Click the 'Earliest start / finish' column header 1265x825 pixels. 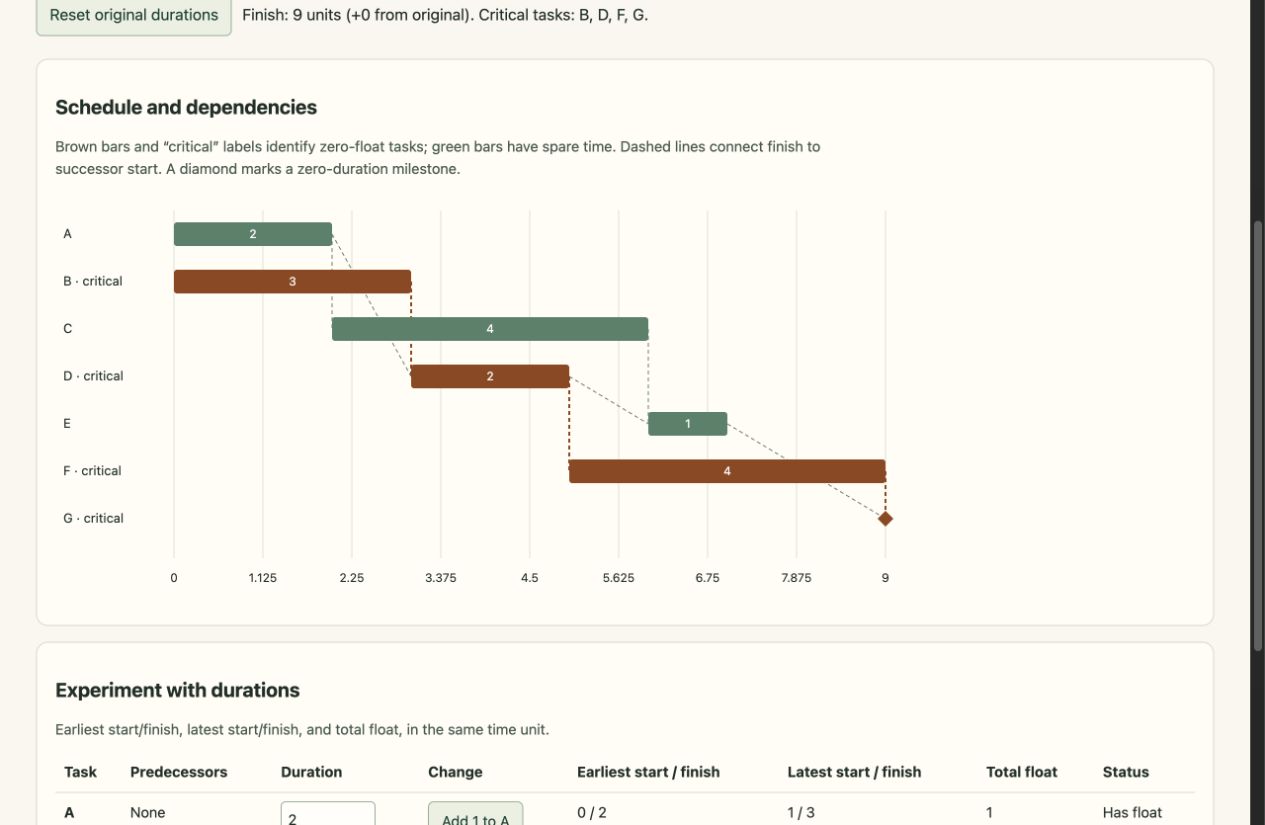[x=648, y=772]
